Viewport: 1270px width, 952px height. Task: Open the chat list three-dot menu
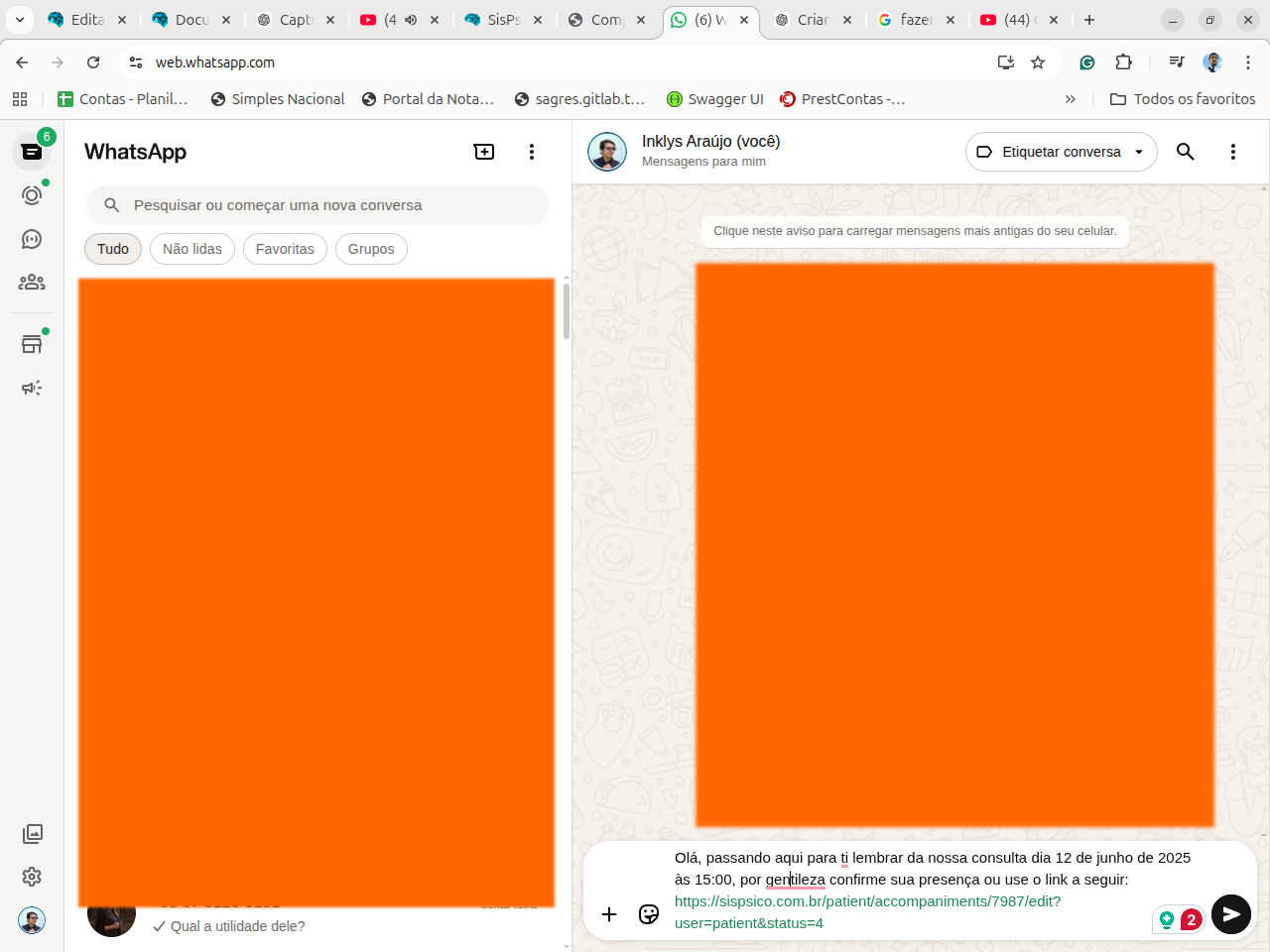coord(532,152)
